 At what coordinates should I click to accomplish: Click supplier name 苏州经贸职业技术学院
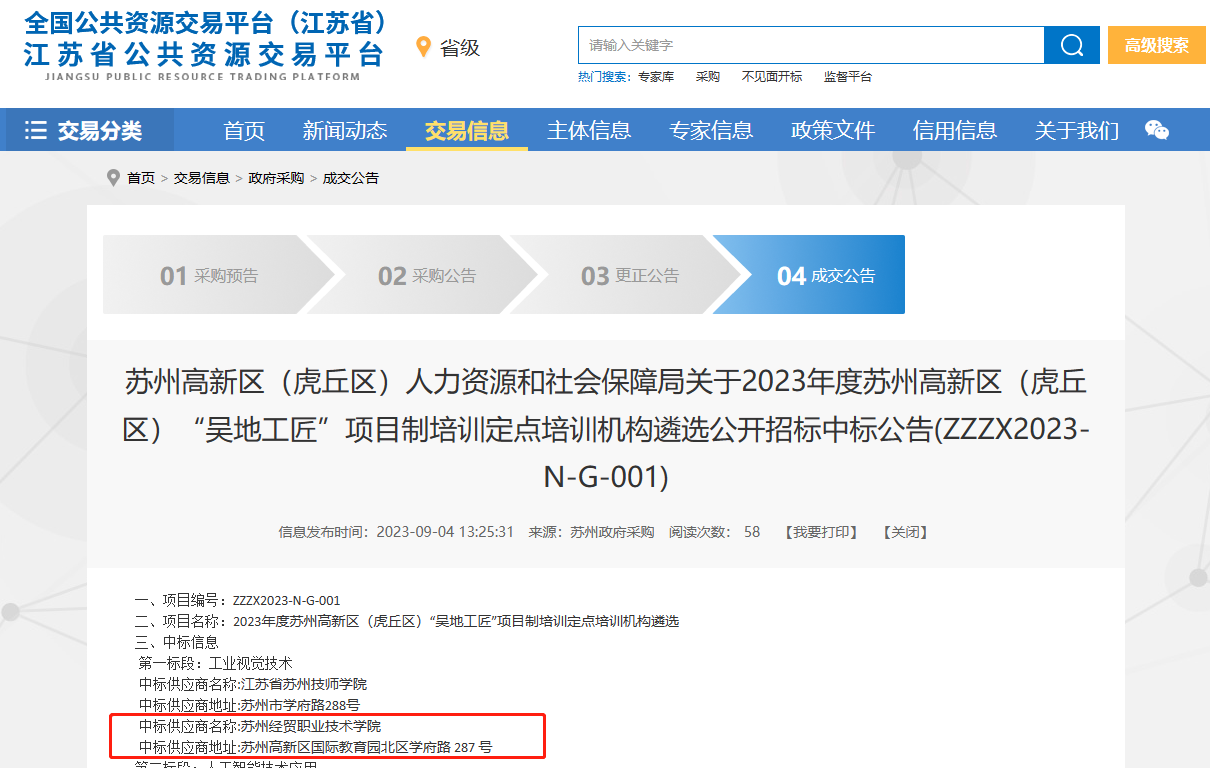[x=311, y=726]
